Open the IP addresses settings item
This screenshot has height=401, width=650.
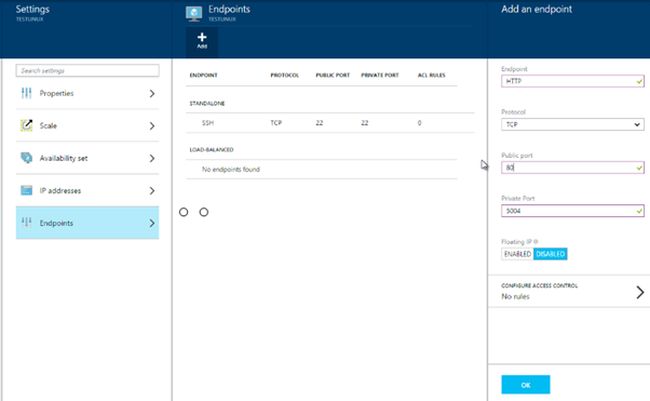tap(87, 190)
